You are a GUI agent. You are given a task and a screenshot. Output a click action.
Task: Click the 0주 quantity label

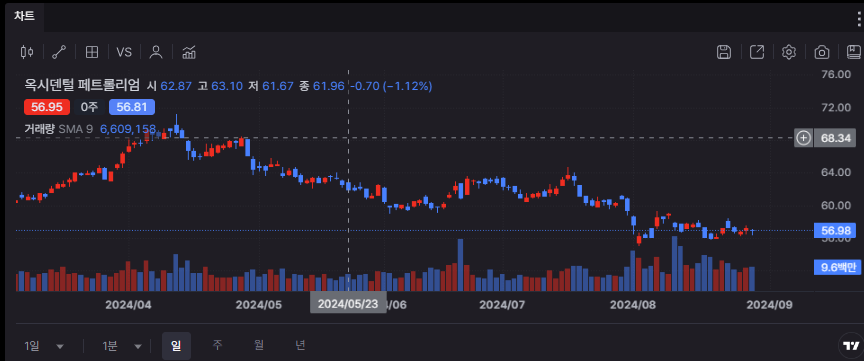tap(89, 107)
